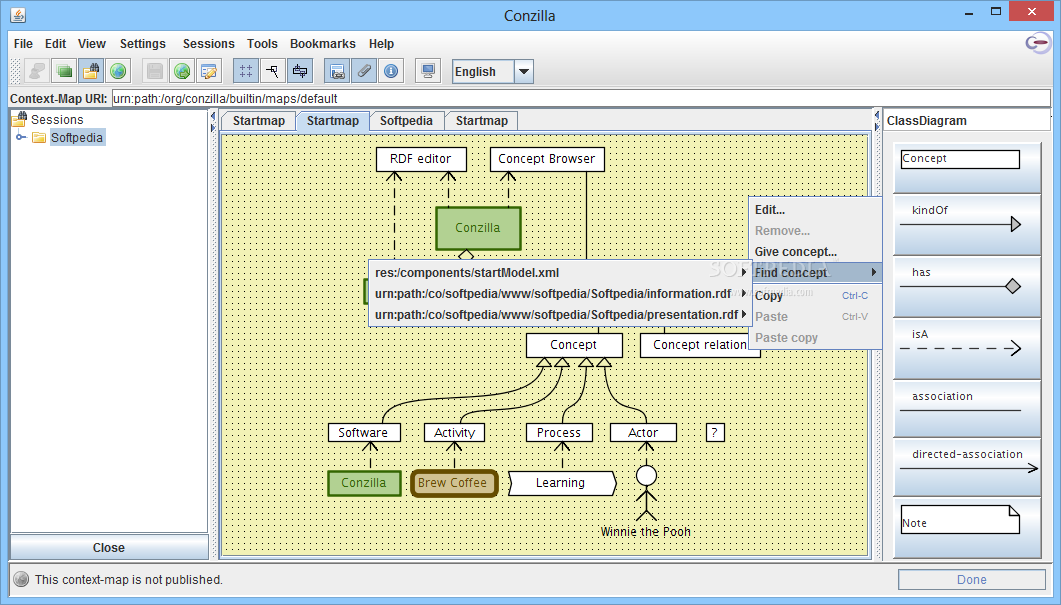
Task: Open the View menu
Action: point(92,43)
